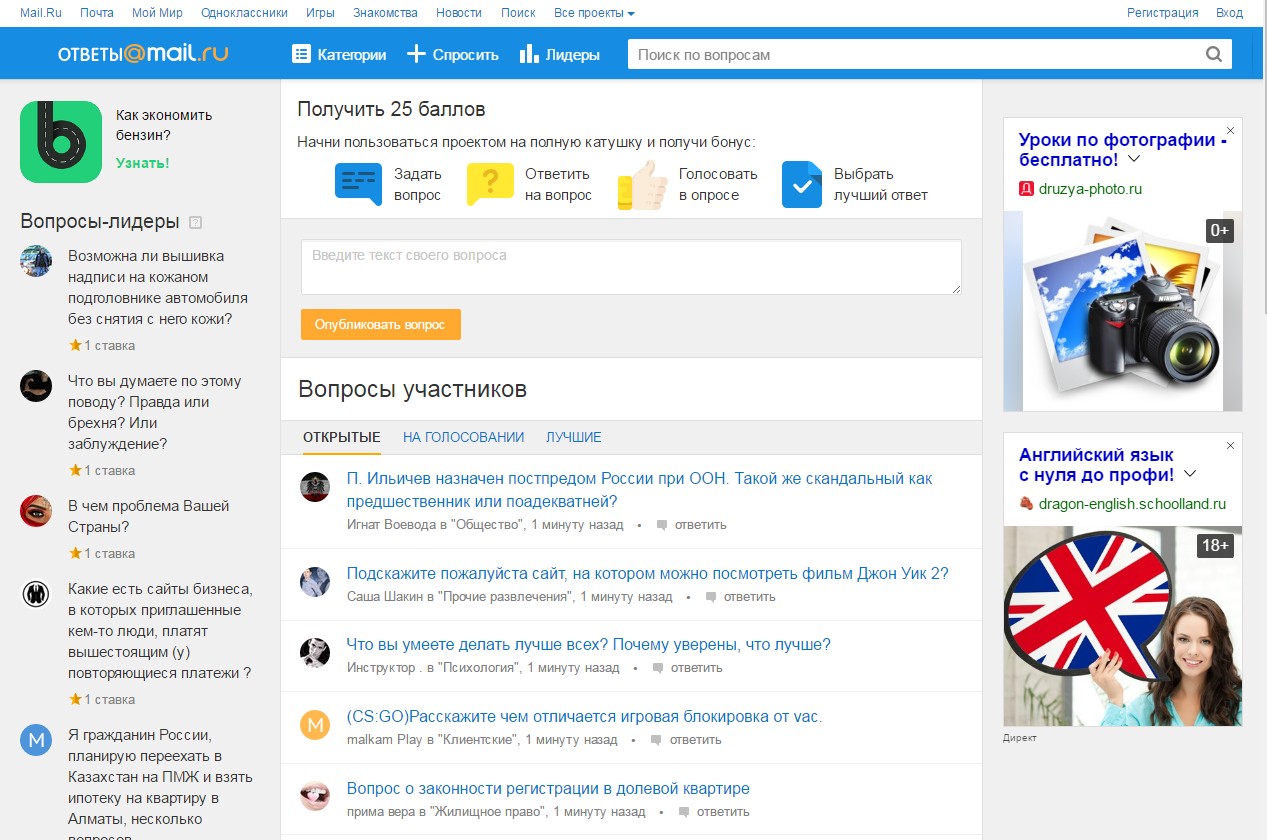Switch to the 'НА ГОЛОСОВАНИИ' tab
Image resolution: width=1267 pixels, height=840 pixels.
(x=463, y=437)
